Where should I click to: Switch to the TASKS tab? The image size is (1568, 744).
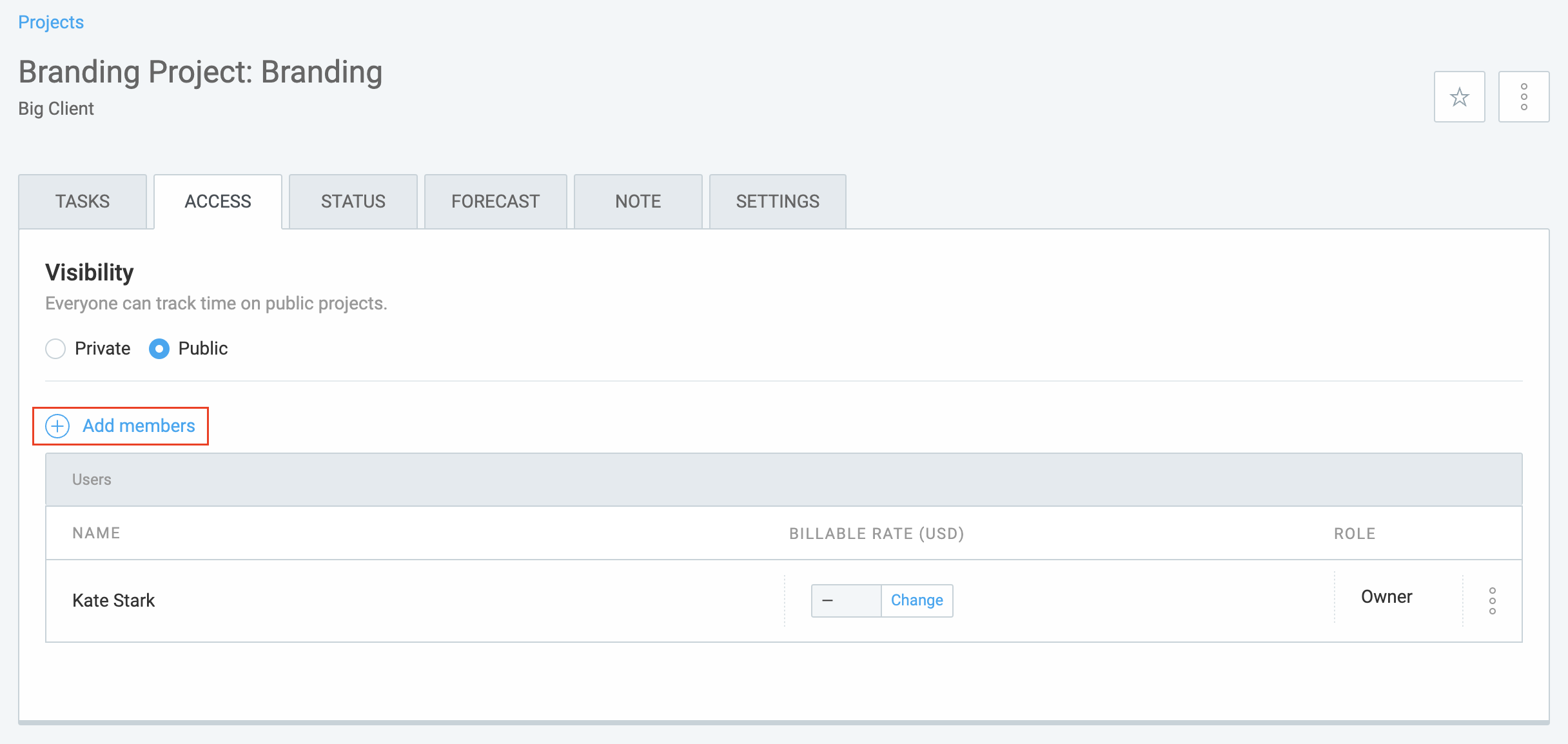[x=83, y=201]
